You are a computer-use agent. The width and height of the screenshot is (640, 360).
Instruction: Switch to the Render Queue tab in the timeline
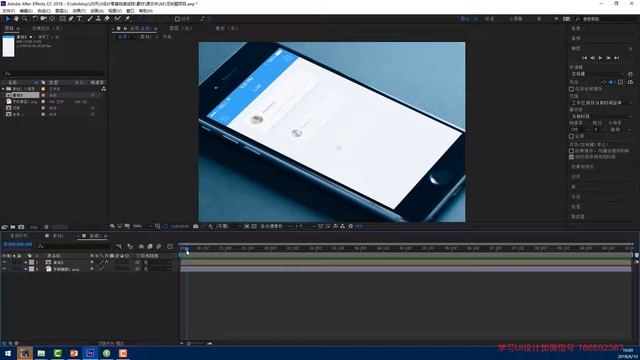coord(19,236)
